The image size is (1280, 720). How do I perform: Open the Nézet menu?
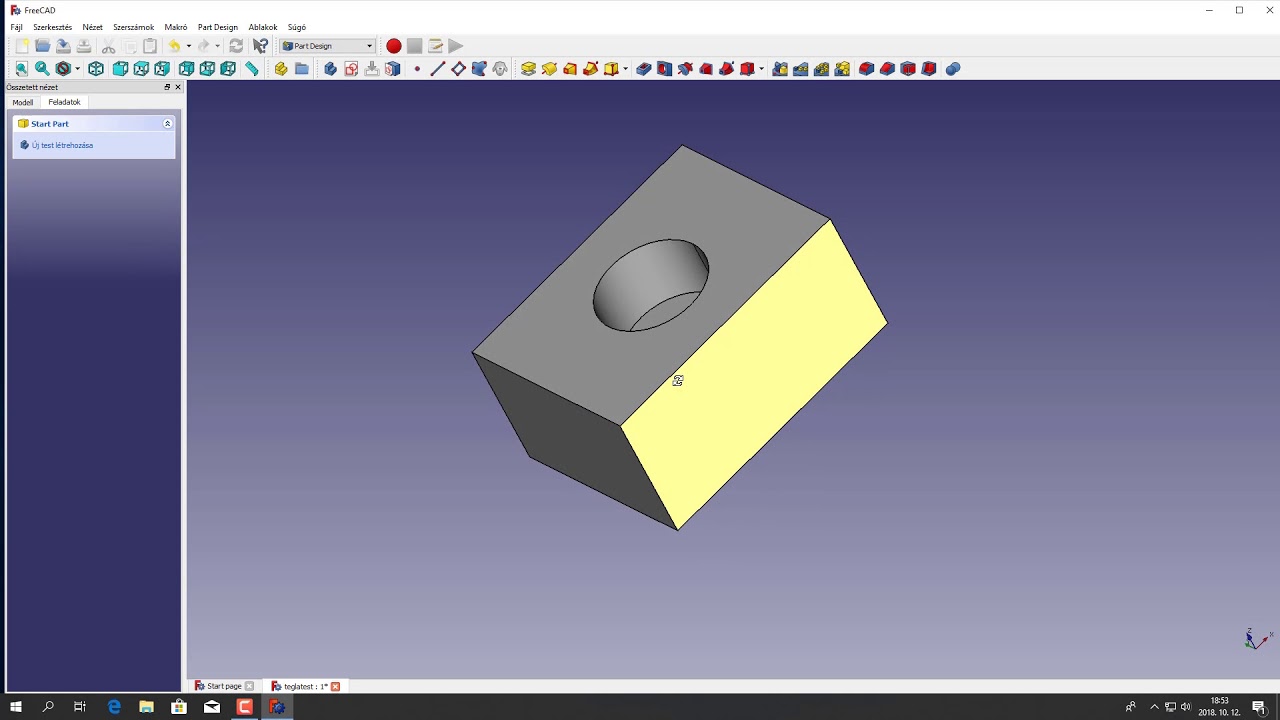pos(92,27)
